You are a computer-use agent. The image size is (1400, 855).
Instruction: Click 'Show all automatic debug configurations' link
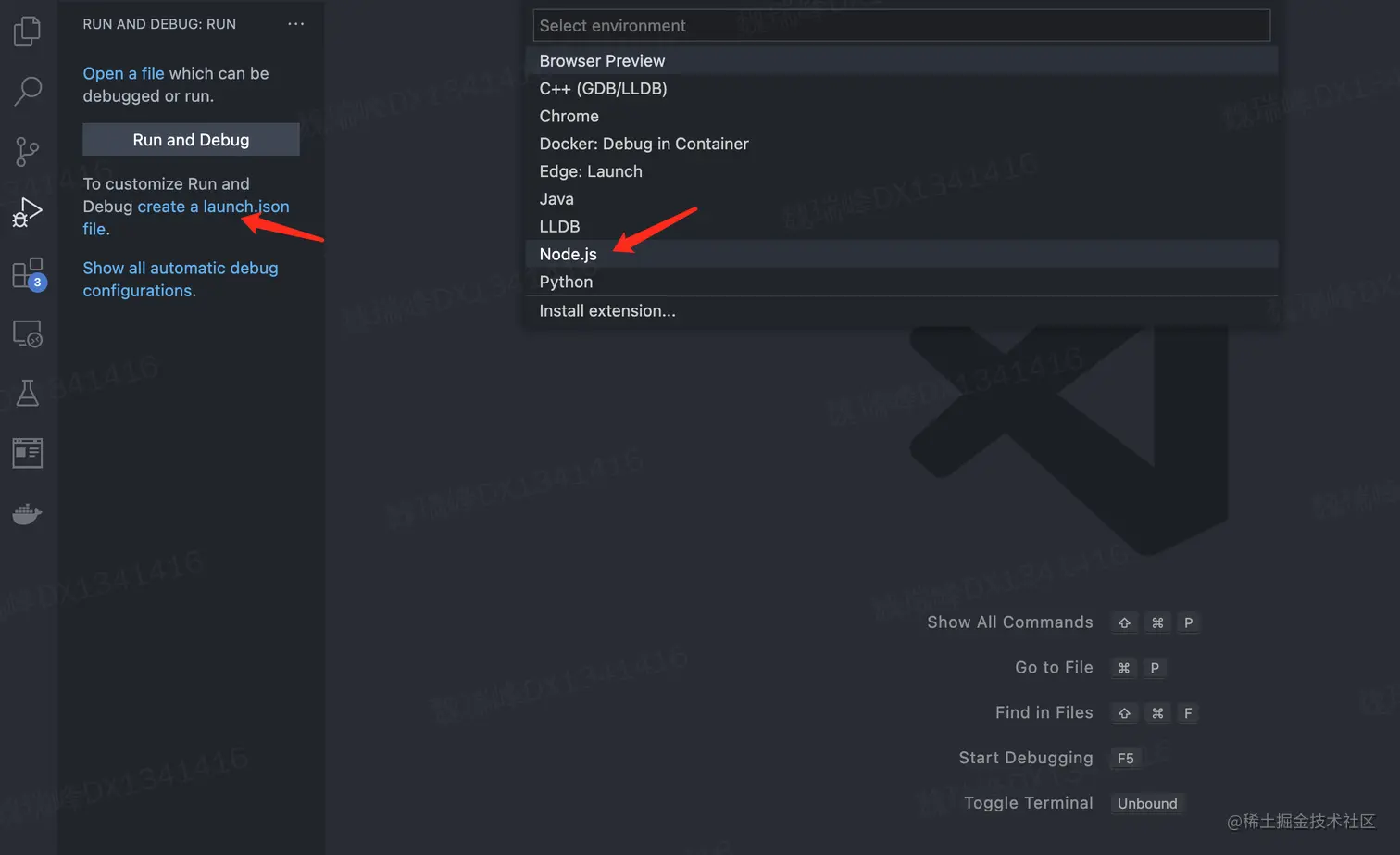181,279
